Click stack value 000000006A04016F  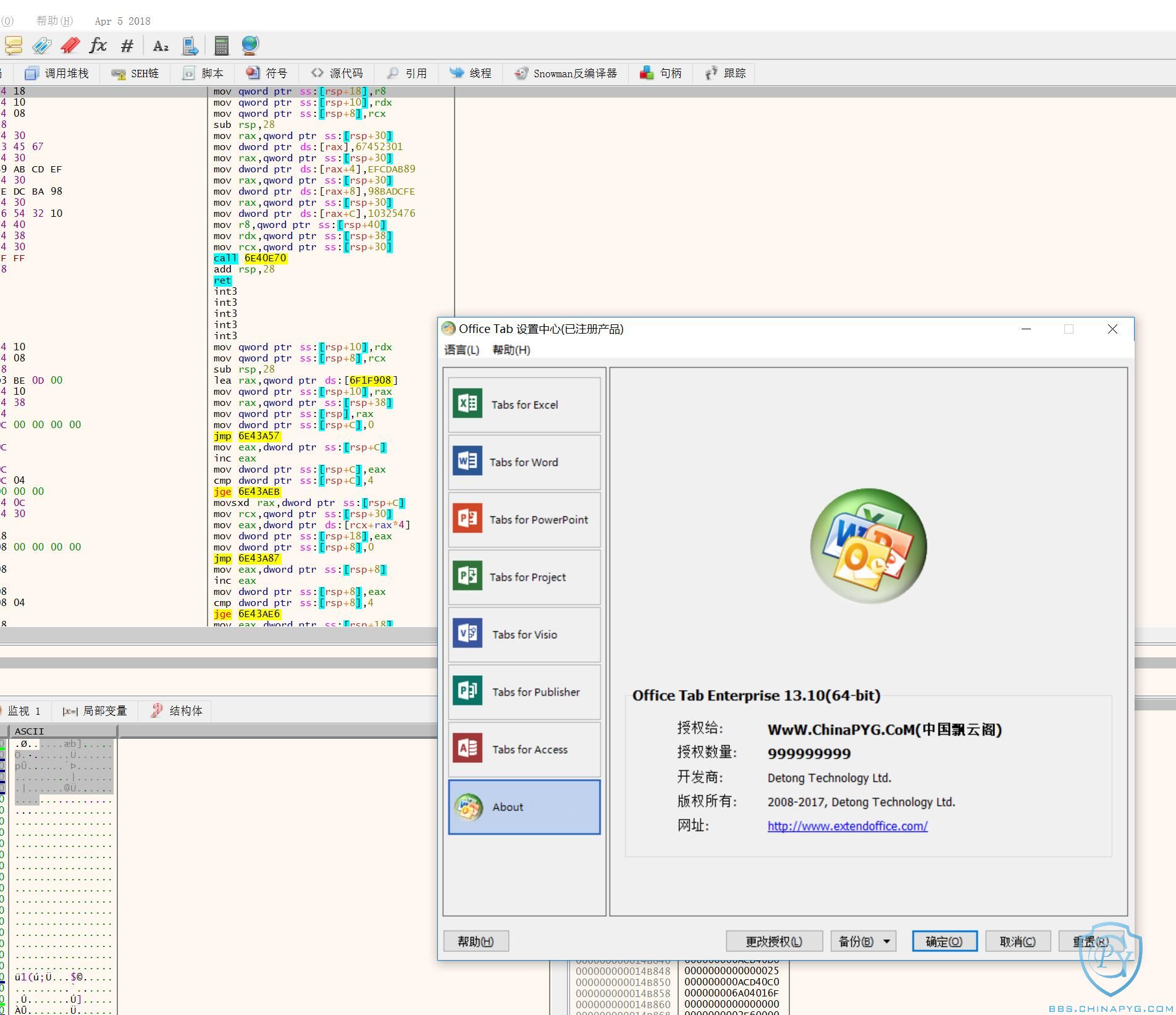point(731,993)
